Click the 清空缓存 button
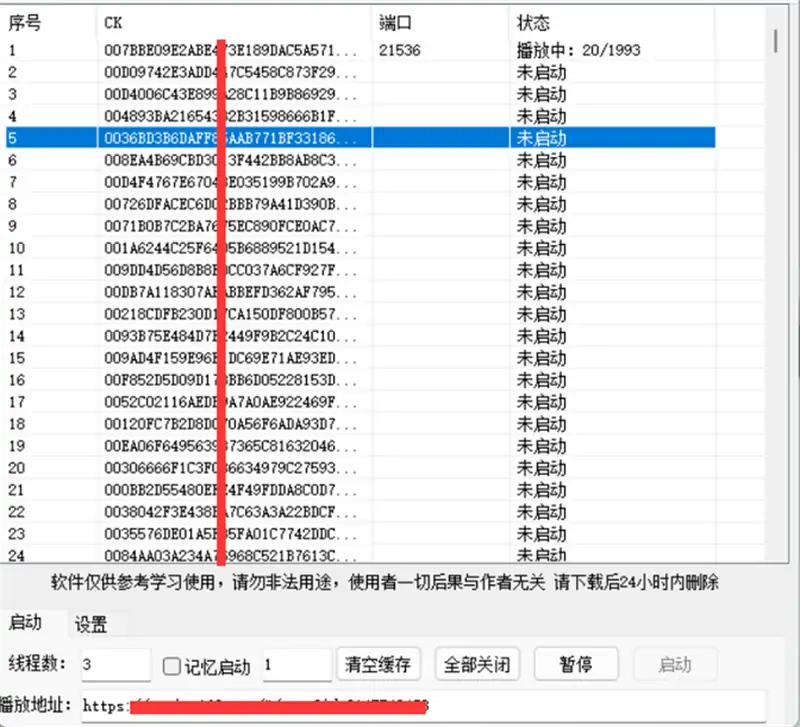 click(378, 665)
